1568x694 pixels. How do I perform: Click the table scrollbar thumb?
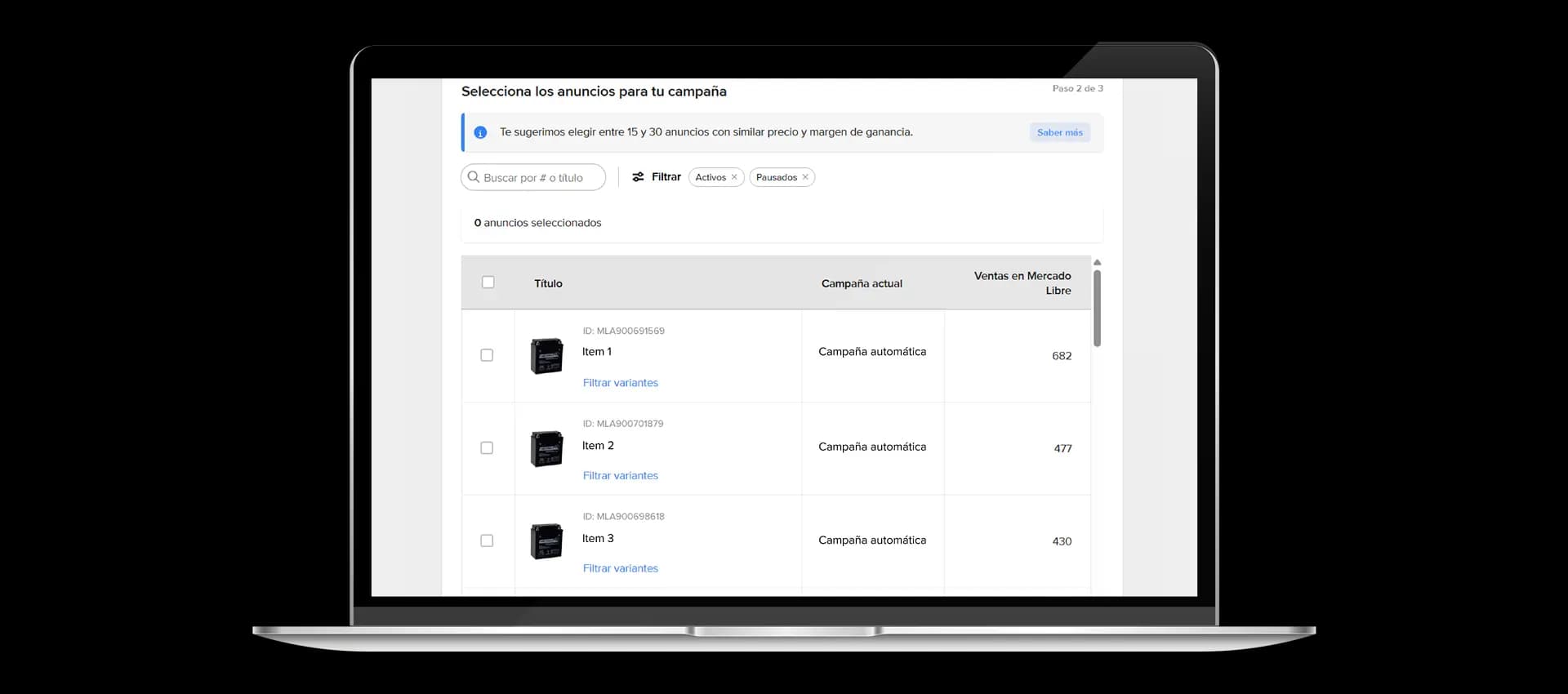pos(1097,308)
